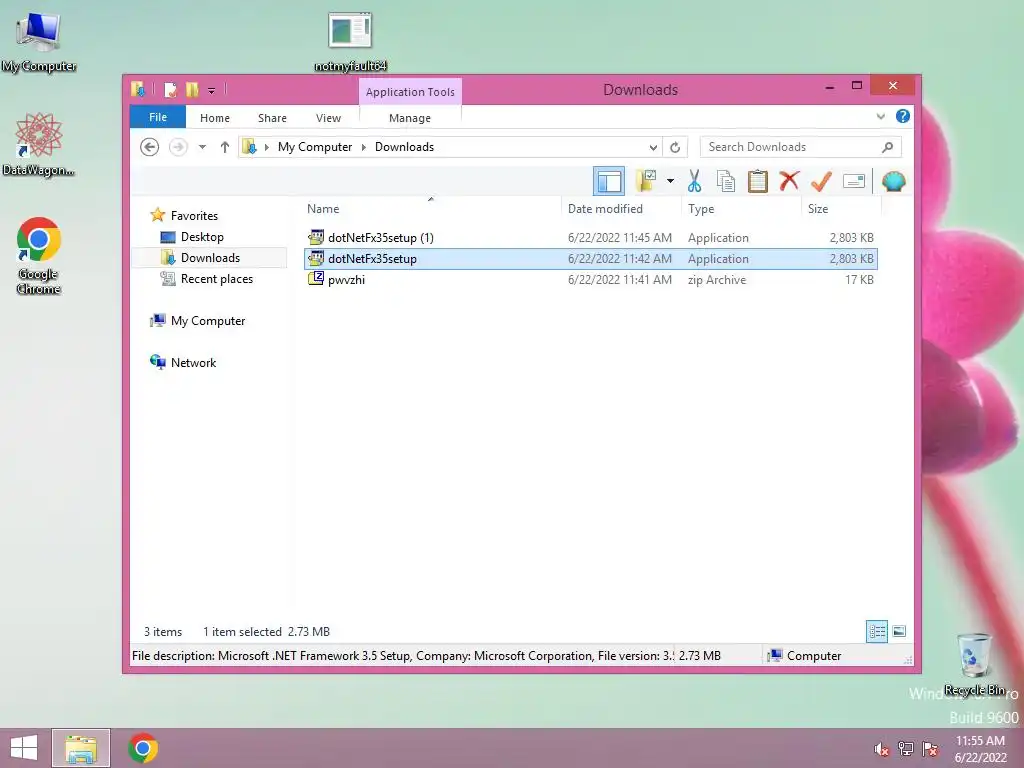Select the pwvzhi zip archive
1024x768 pixels.
590,280
